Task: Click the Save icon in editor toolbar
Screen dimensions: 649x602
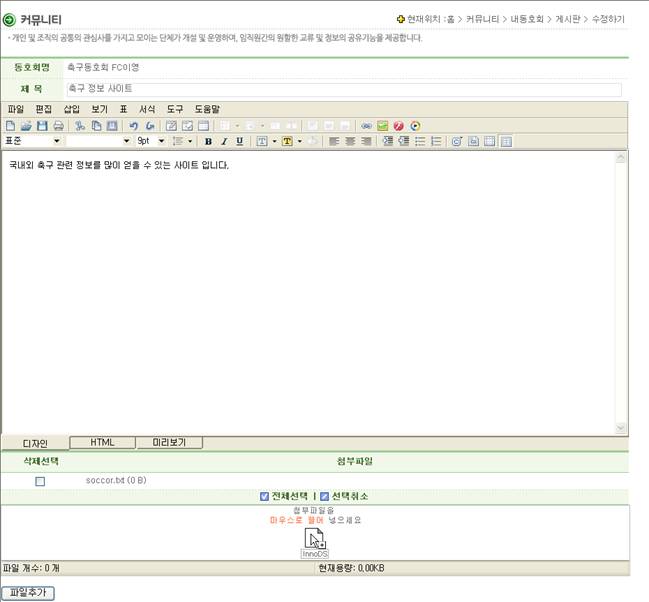Action: click(x=42, y=126)
